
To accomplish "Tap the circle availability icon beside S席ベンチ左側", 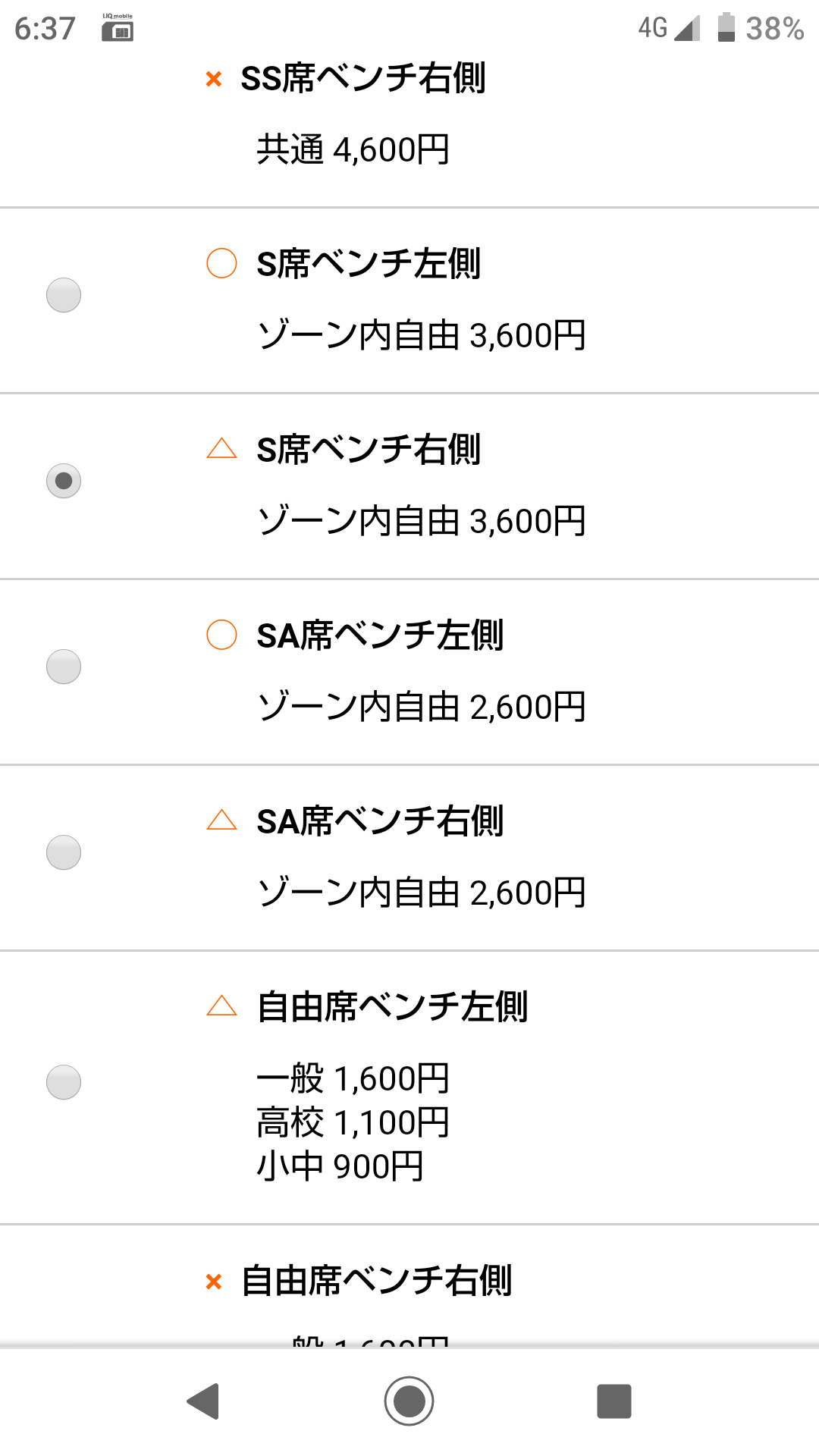I will coord(221,263).
